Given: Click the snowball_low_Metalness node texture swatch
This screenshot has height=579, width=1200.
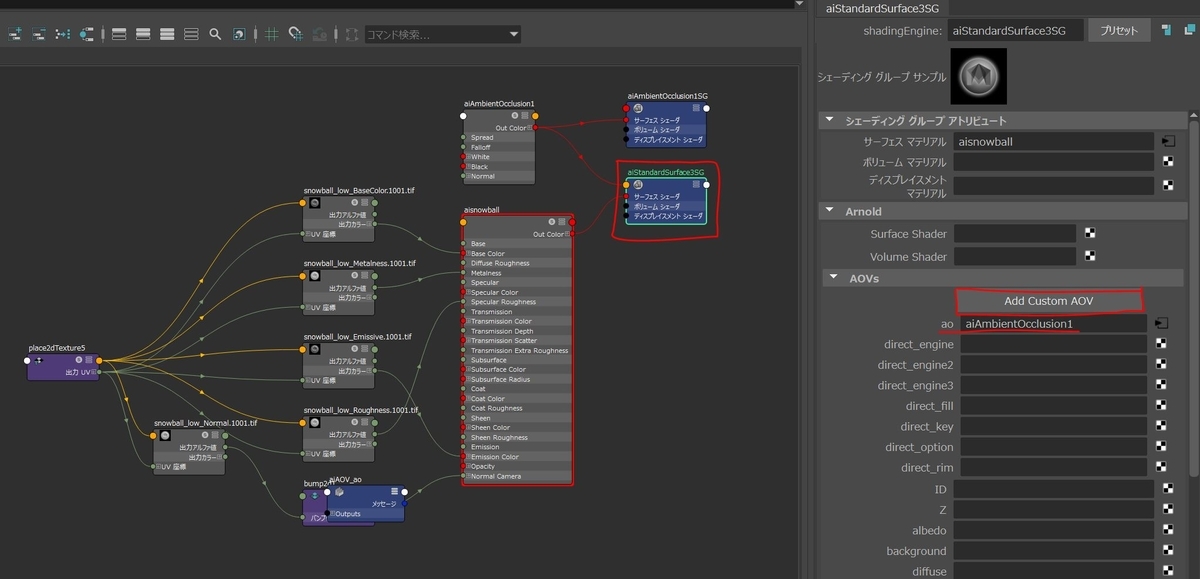Looking at the screenshot, I should 313,275.
